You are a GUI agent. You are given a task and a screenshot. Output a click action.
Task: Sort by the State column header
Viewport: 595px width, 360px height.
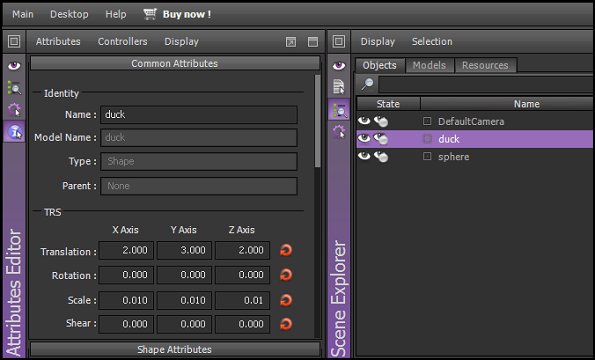tap(388, 104)
